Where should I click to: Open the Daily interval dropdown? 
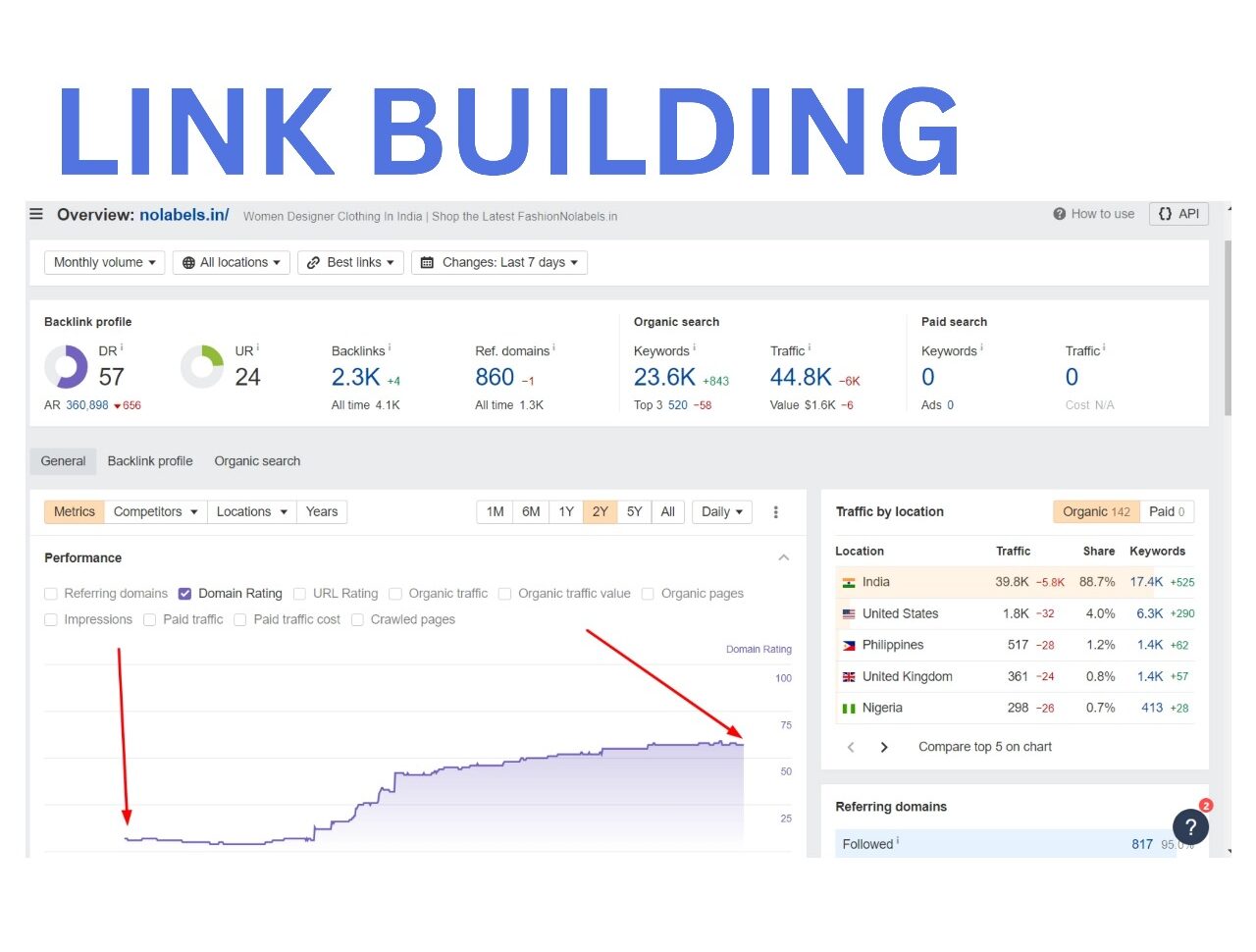point(721,512)
